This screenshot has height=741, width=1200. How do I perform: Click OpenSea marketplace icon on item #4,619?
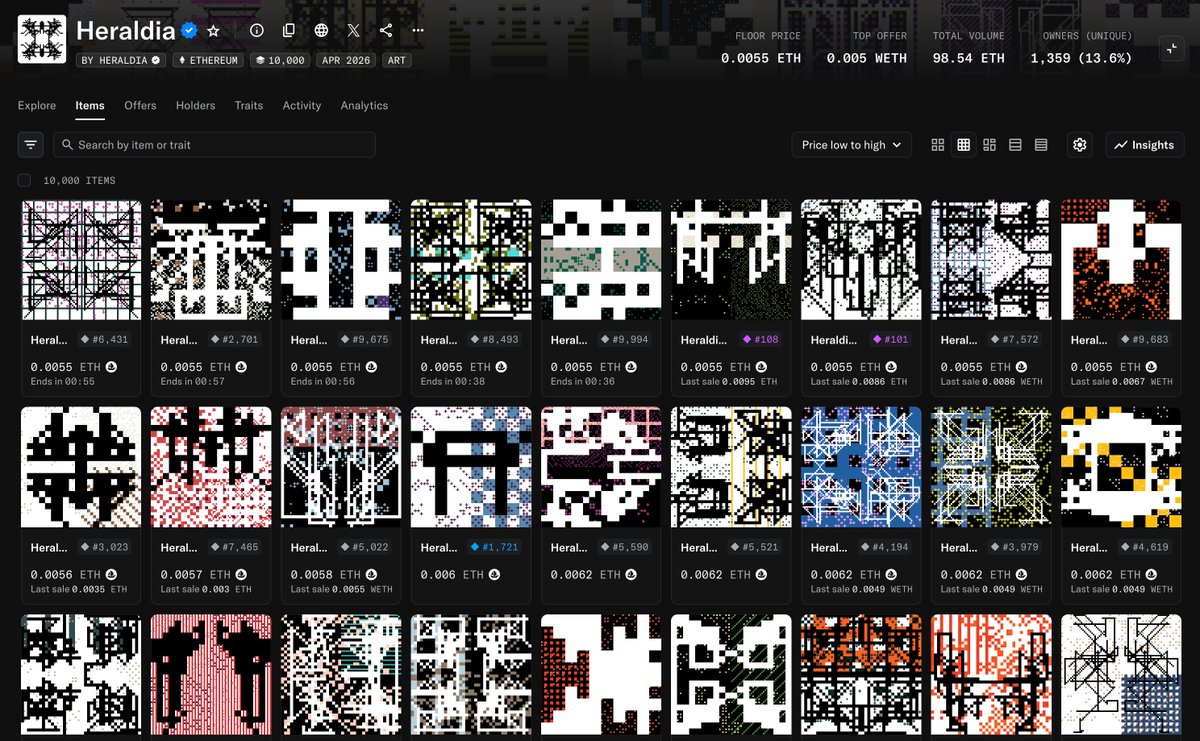[1151, 575]
